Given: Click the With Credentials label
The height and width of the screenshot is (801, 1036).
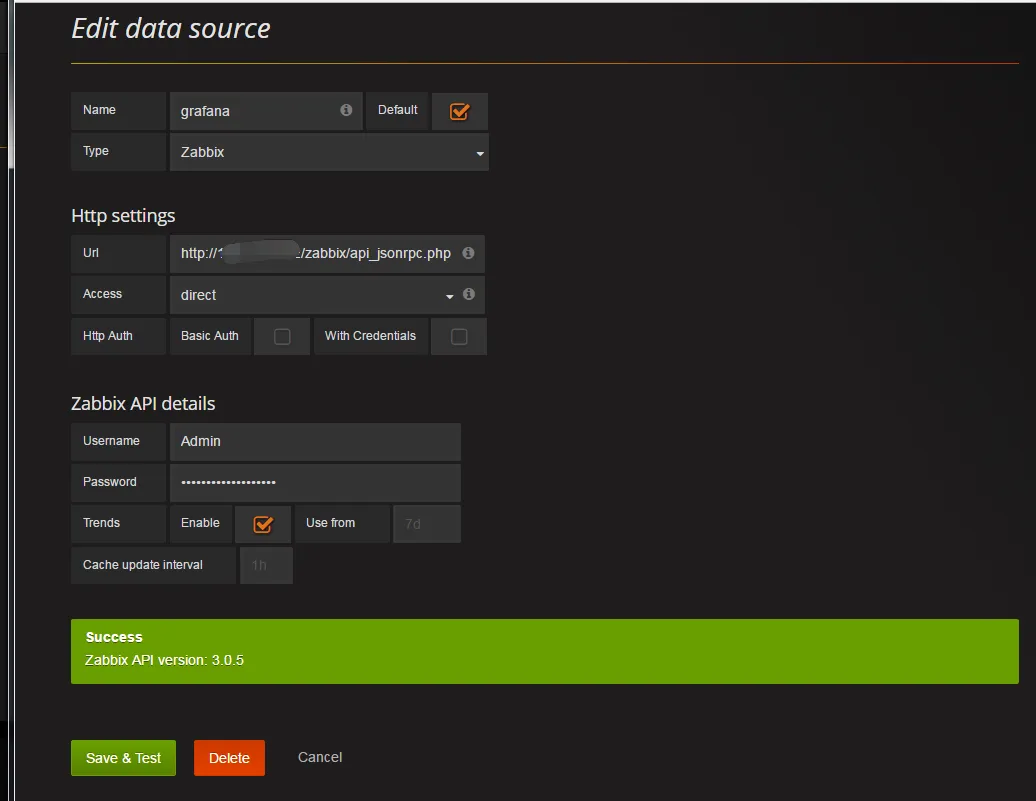Looking at the screenshot, I should pyautogui.click(x=370, y=336).
